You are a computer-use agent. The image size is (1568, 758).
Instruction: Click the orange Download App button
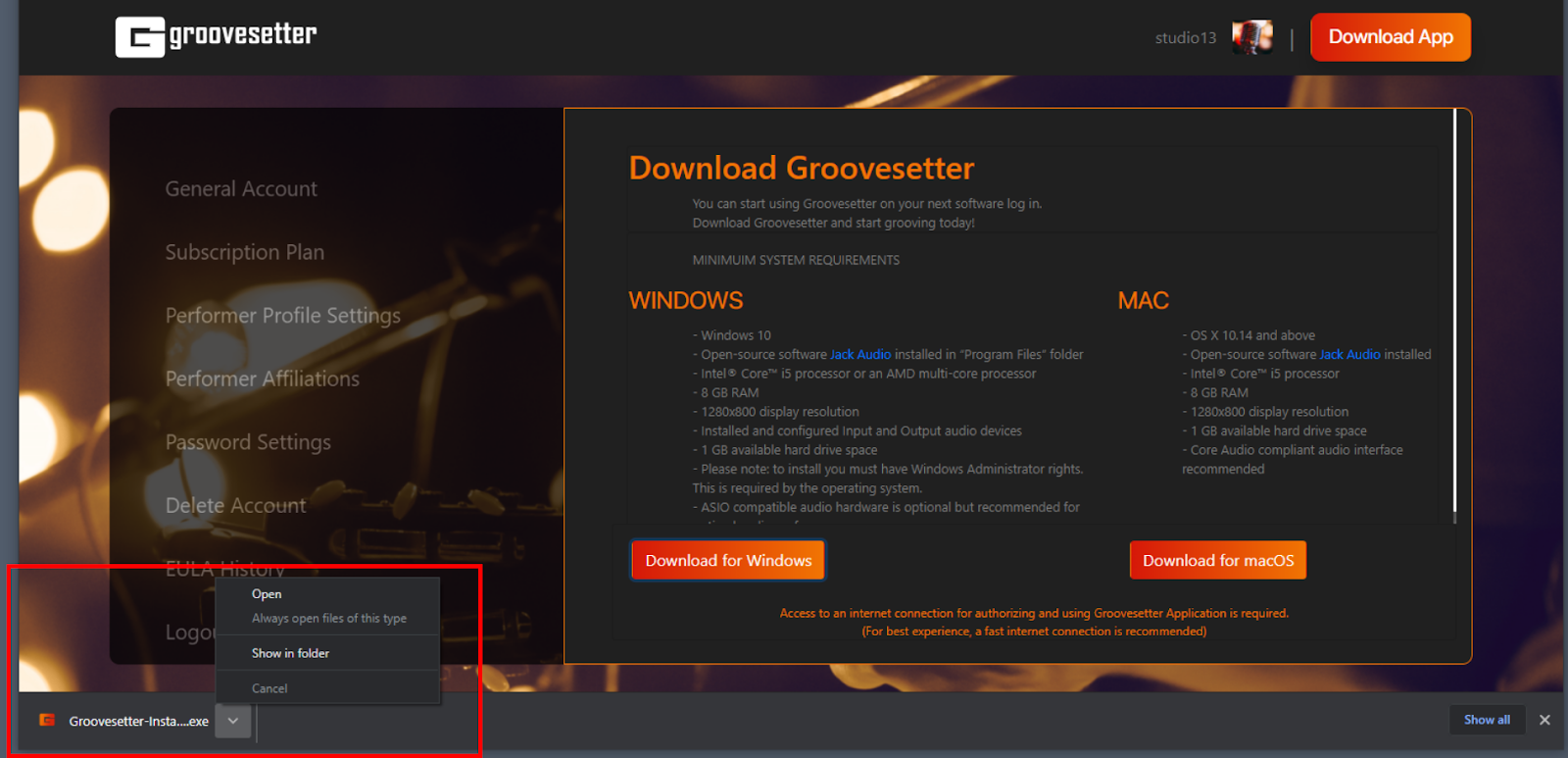click(1391, 37)
